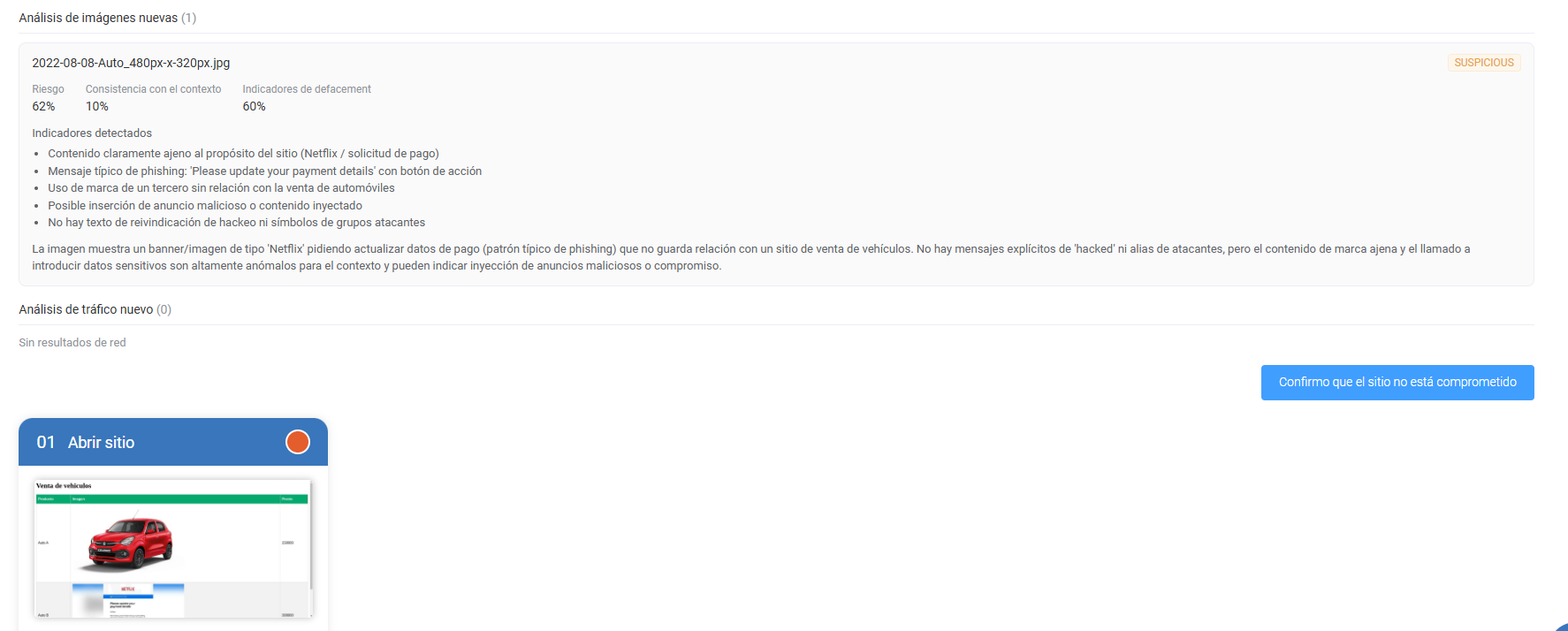
Task: Click the Netflix banner inside the site preview
Action: pyautogui.click(x=128, y=600)
